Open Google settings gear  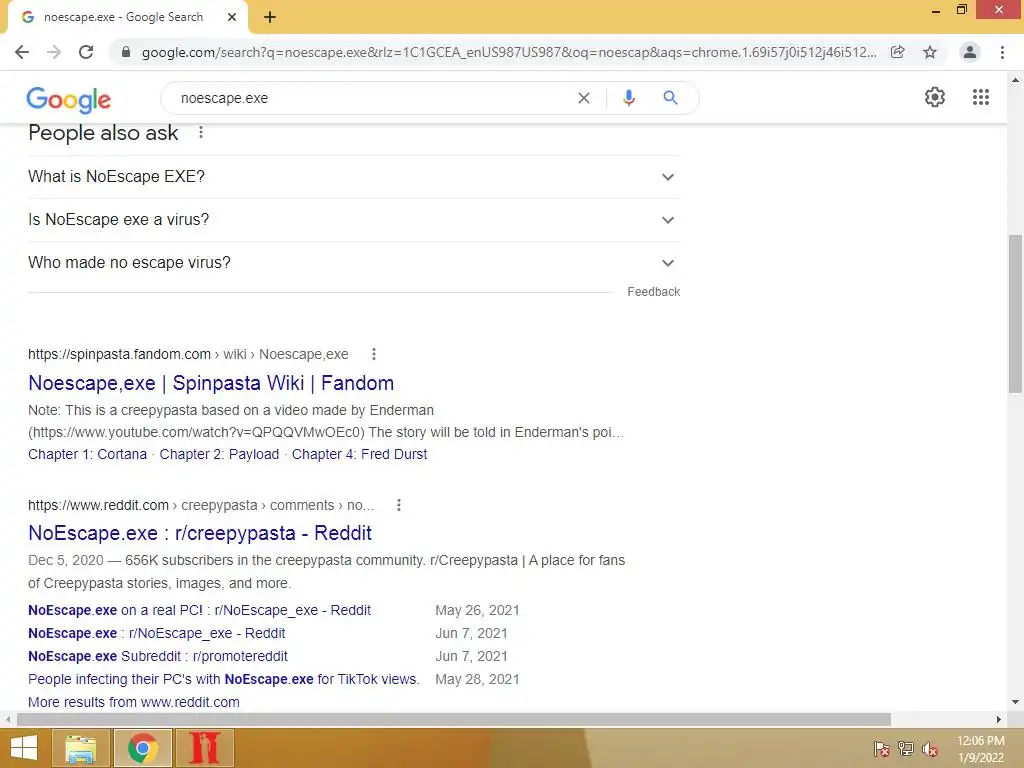[935, 97]
